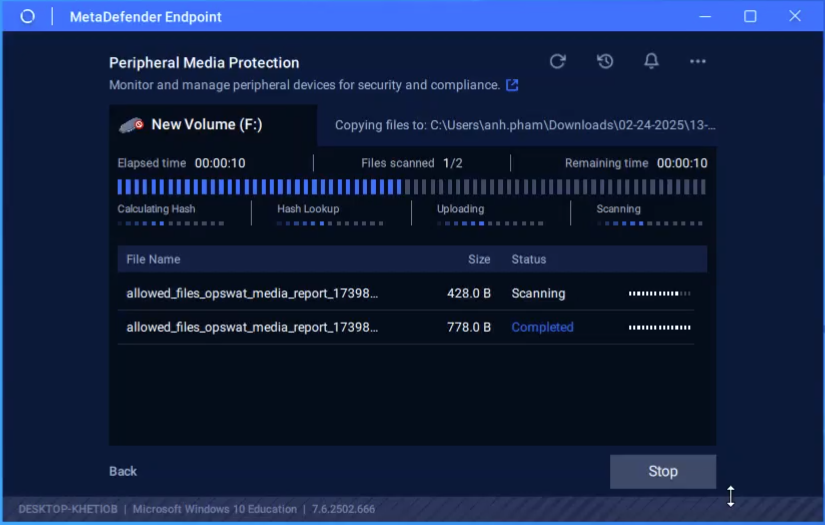
Task: Open external link icon beside description
Action: pos(512,85)
